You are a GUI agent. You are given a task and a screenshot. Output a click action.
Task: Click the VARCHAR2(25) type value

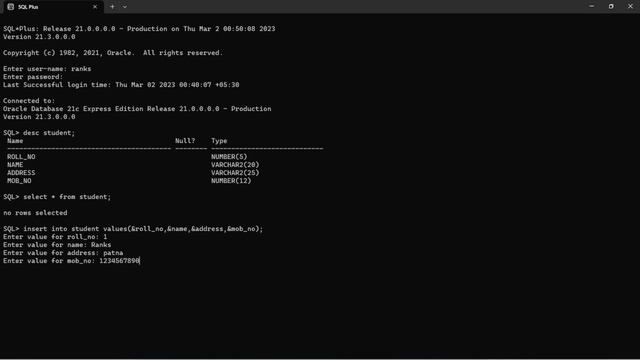(x=235, y=173)
